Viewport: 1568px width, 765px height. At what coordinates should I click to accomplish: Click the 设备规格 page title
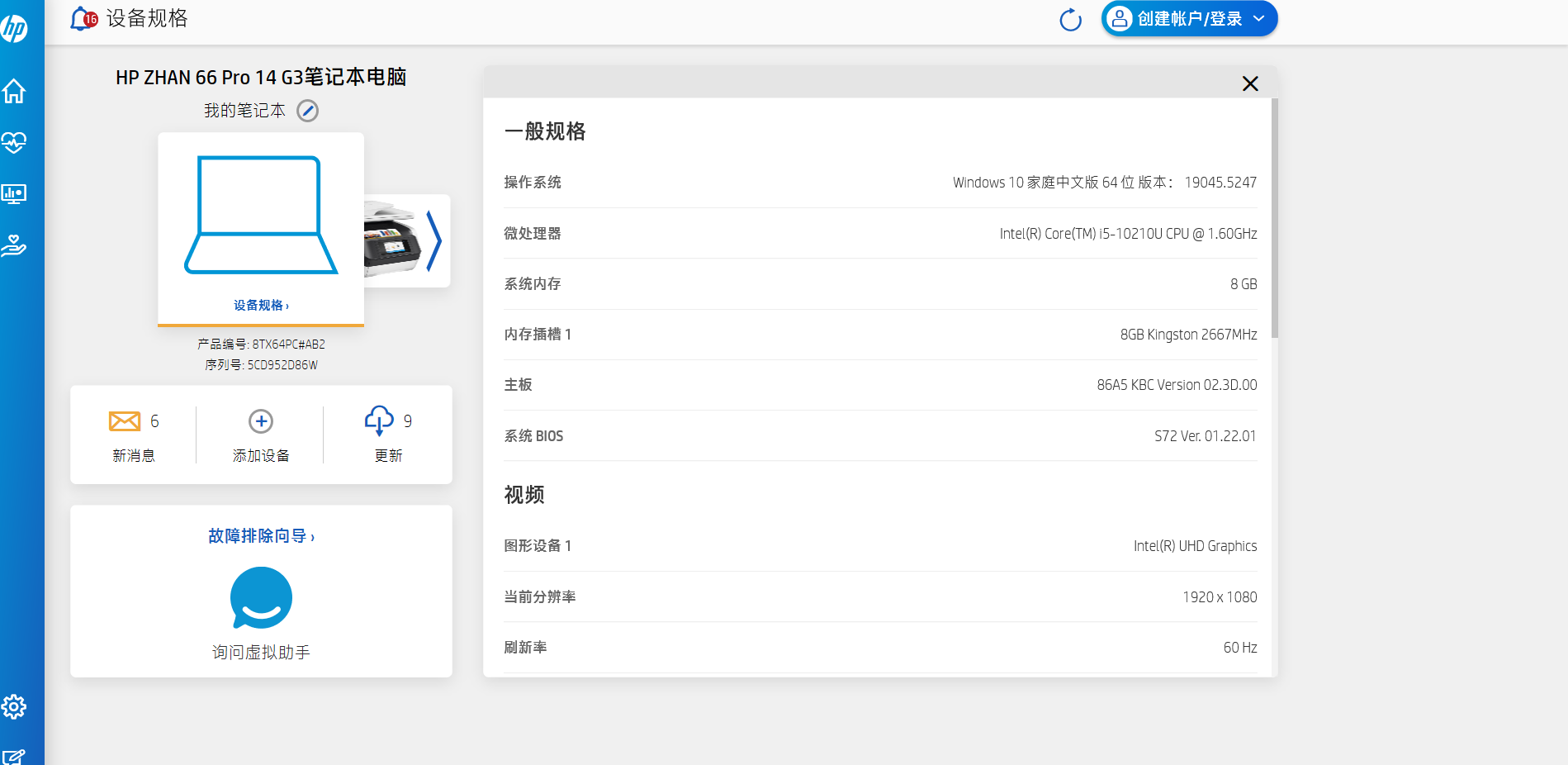click(x=147, y=18)
